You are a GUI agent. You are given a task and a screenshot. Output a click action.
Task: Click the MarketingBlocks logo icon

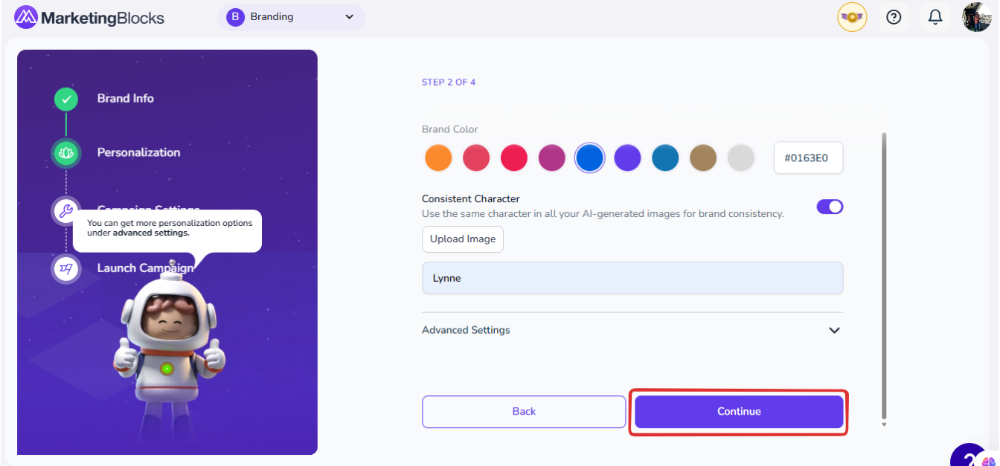coord(26,17)
